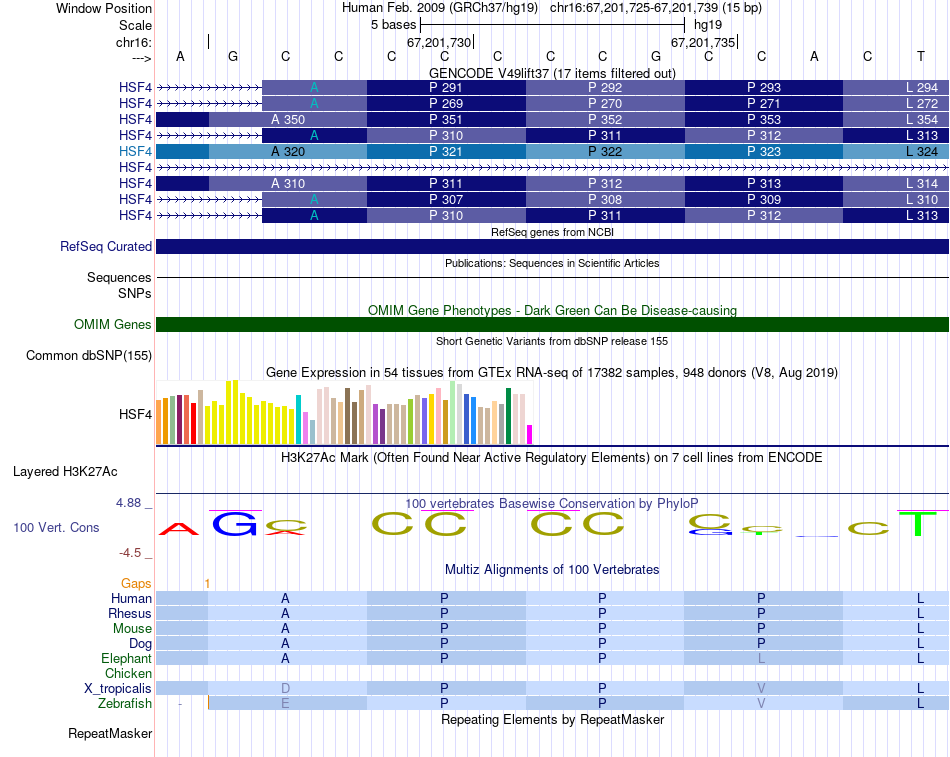This screenshot has width=950, height=757.
Task: Click the Rhesus alignment row label
Action: [130, 613]
